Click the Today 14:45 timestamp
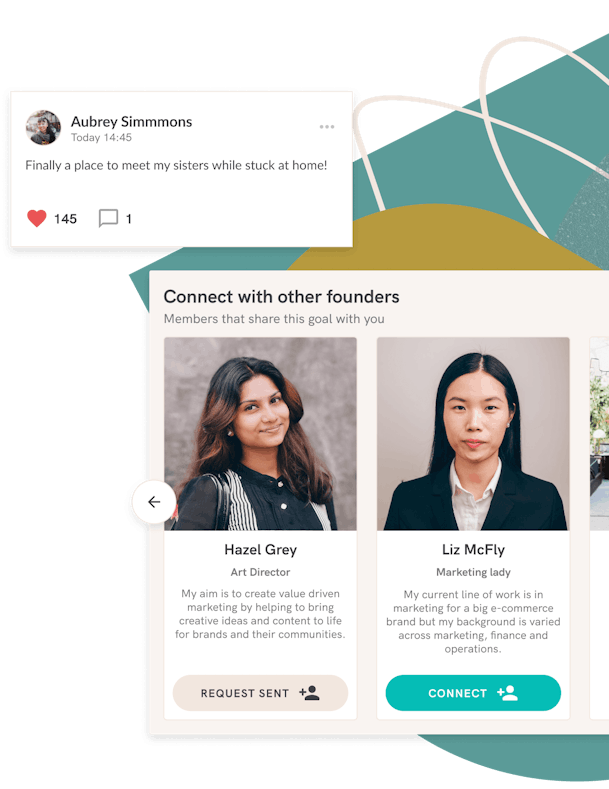The width and height of the screenshot is (609, 789). coord(101,137)
